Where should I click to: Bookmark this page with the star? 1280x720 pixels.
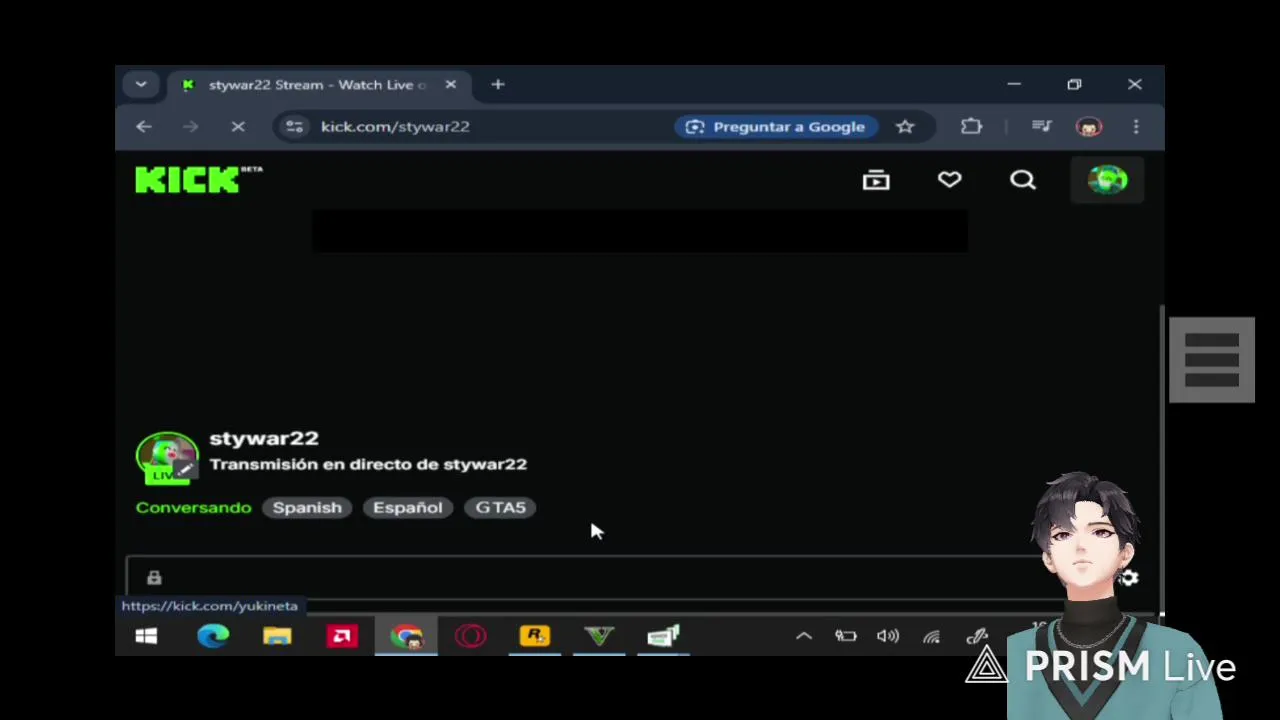click(905, 127)
